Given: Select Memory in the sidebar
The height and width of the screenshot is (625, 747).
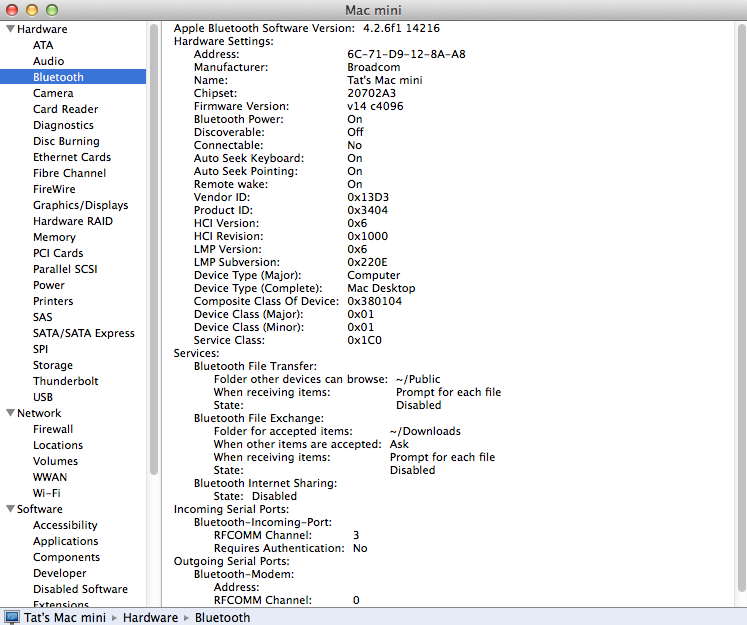Looking at the screenshot, I should coord(54,237).
